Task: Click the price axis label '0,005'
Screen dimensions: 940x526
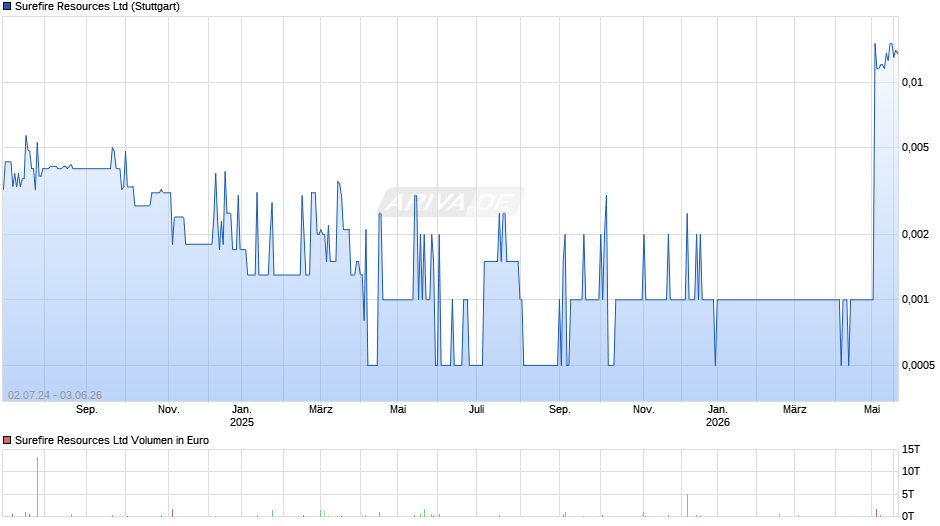Action: [915, 148]
